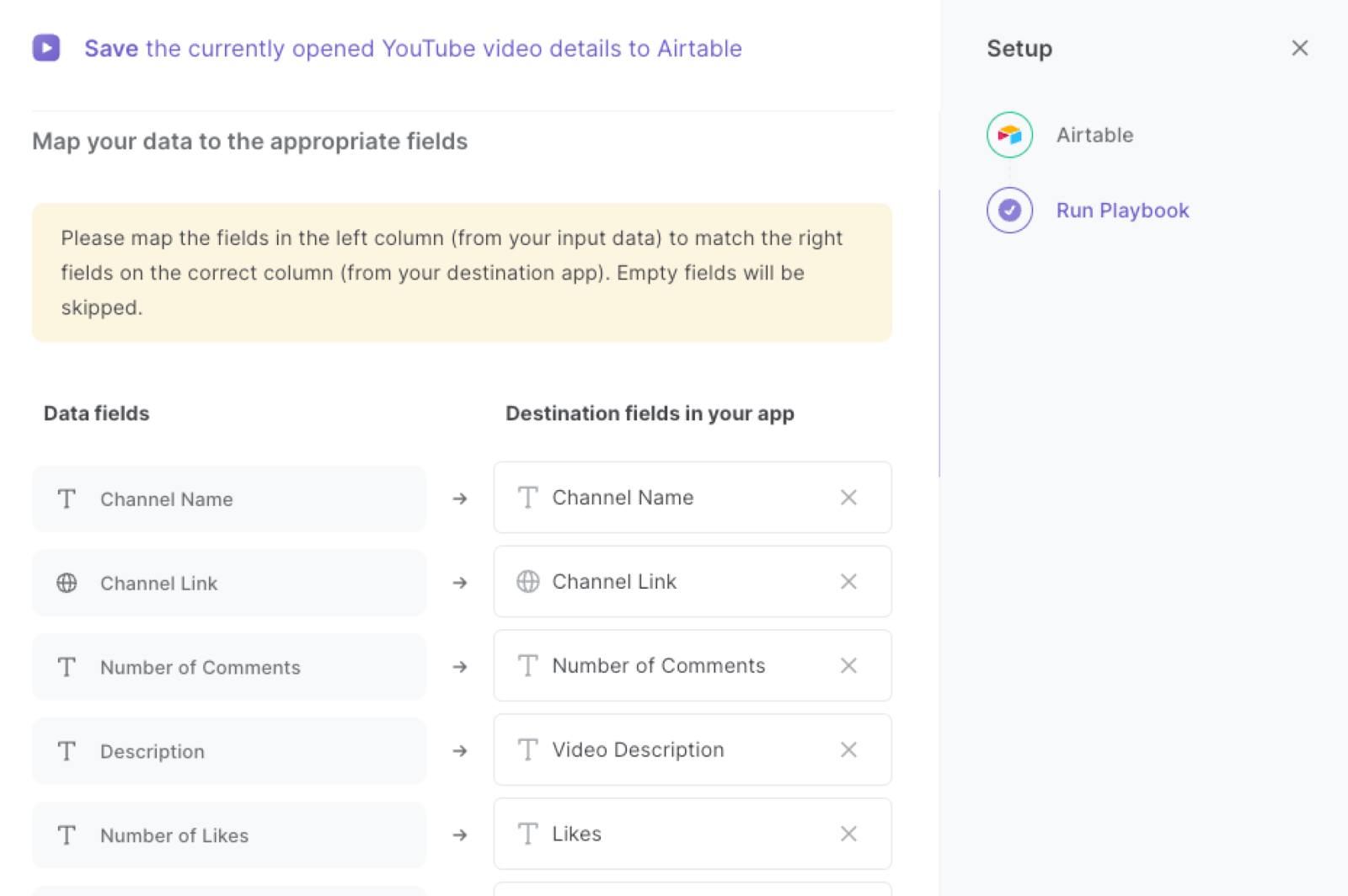
Task: Open the Channel Name destination field selector
Action: click(x=691, y=497)
